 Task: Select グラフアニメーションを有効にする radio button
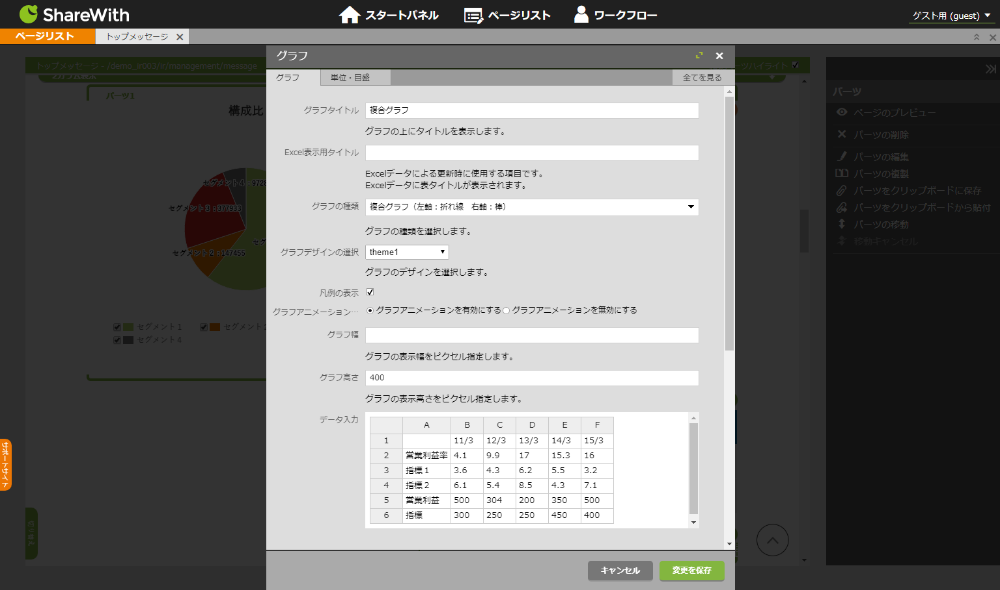pyautogui.click(x=370, y=310)
